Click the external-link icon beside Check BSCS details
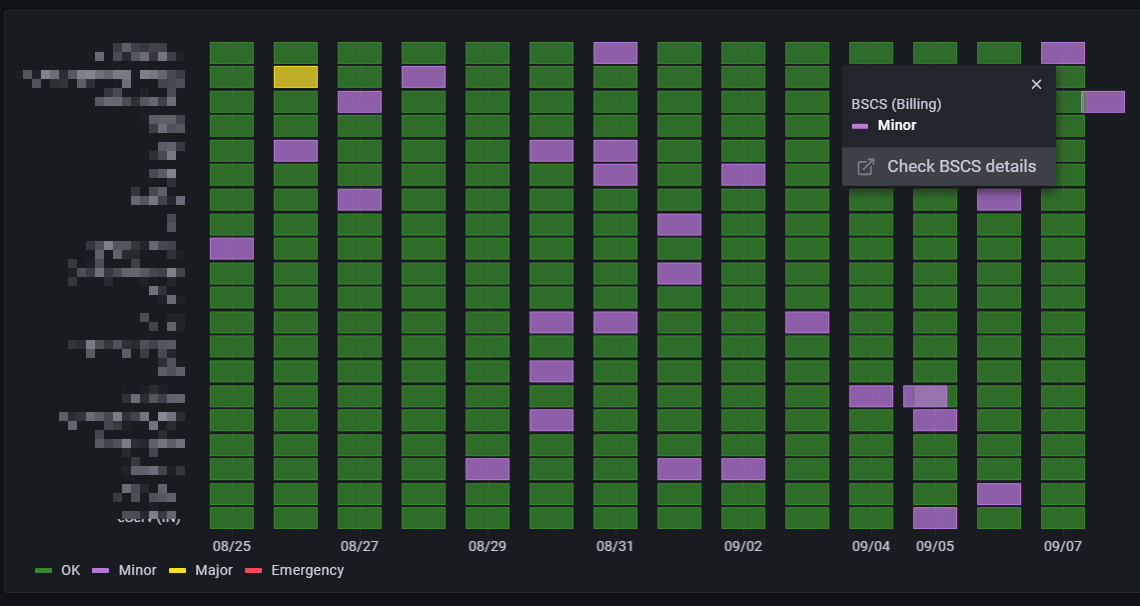Image resolution: width=1140 pixels, height=606 pixels. pos(864,166)
